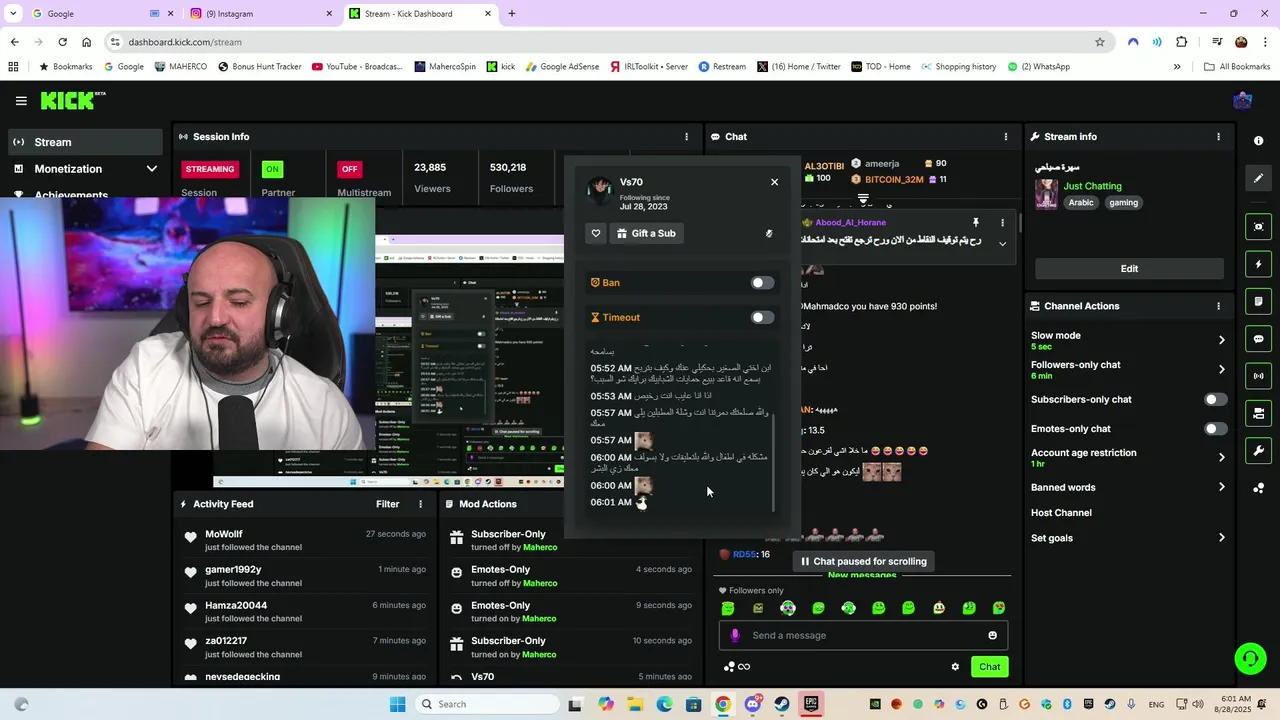Open Stream info three-dot menu
This screenshot has width=1280, height=720.
click(1218, 137)
